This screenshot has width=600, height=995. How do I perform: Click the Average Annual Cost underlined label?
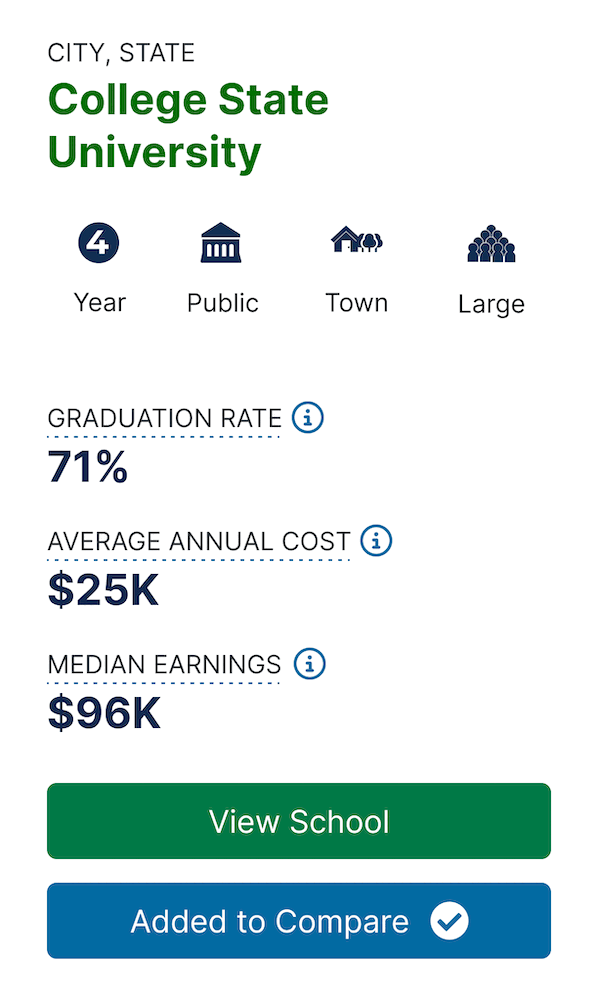pos(199,542)
